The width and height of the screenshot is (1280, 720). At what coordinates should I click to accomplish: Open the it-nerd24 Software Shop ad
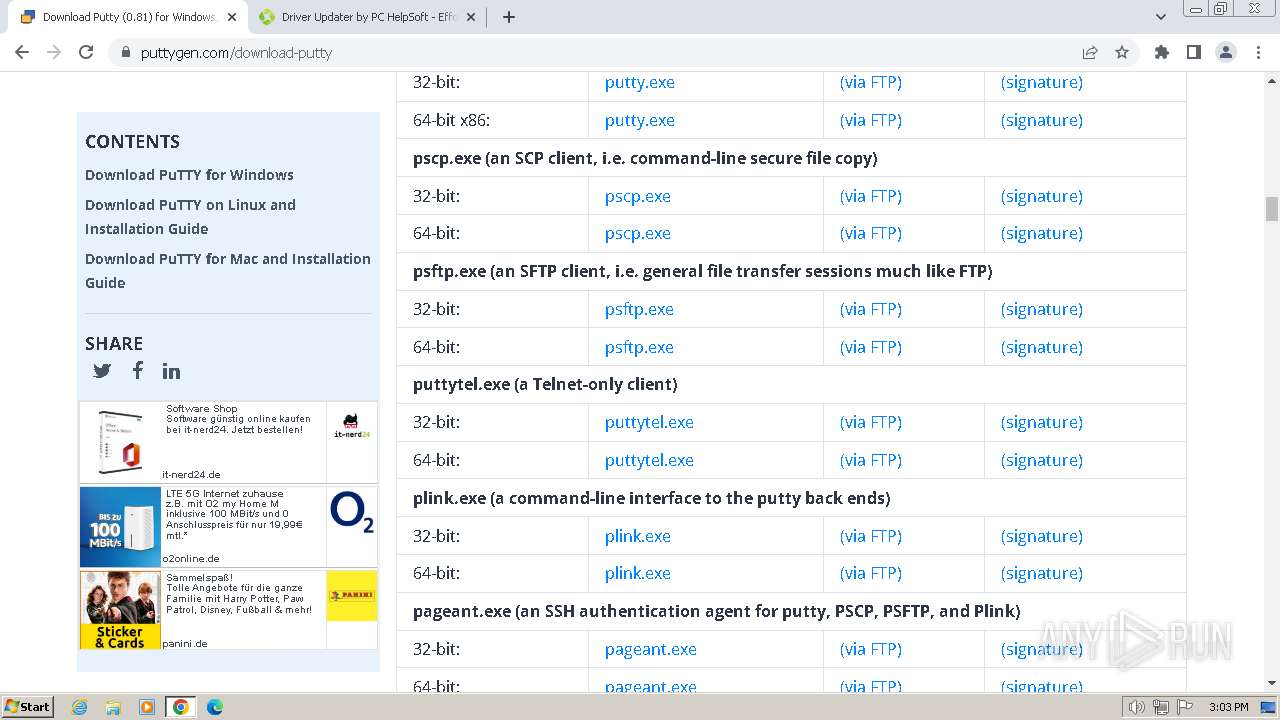pyautogui.click(x=228, y=443)
